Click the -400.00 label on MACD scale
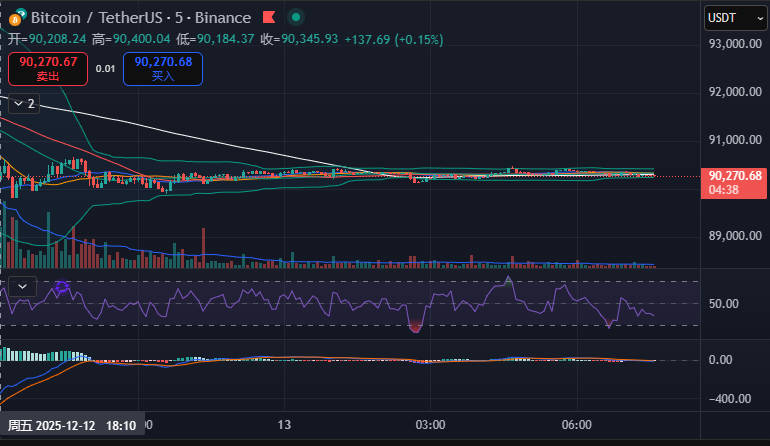The image size is (770, 446). [727, 398]
